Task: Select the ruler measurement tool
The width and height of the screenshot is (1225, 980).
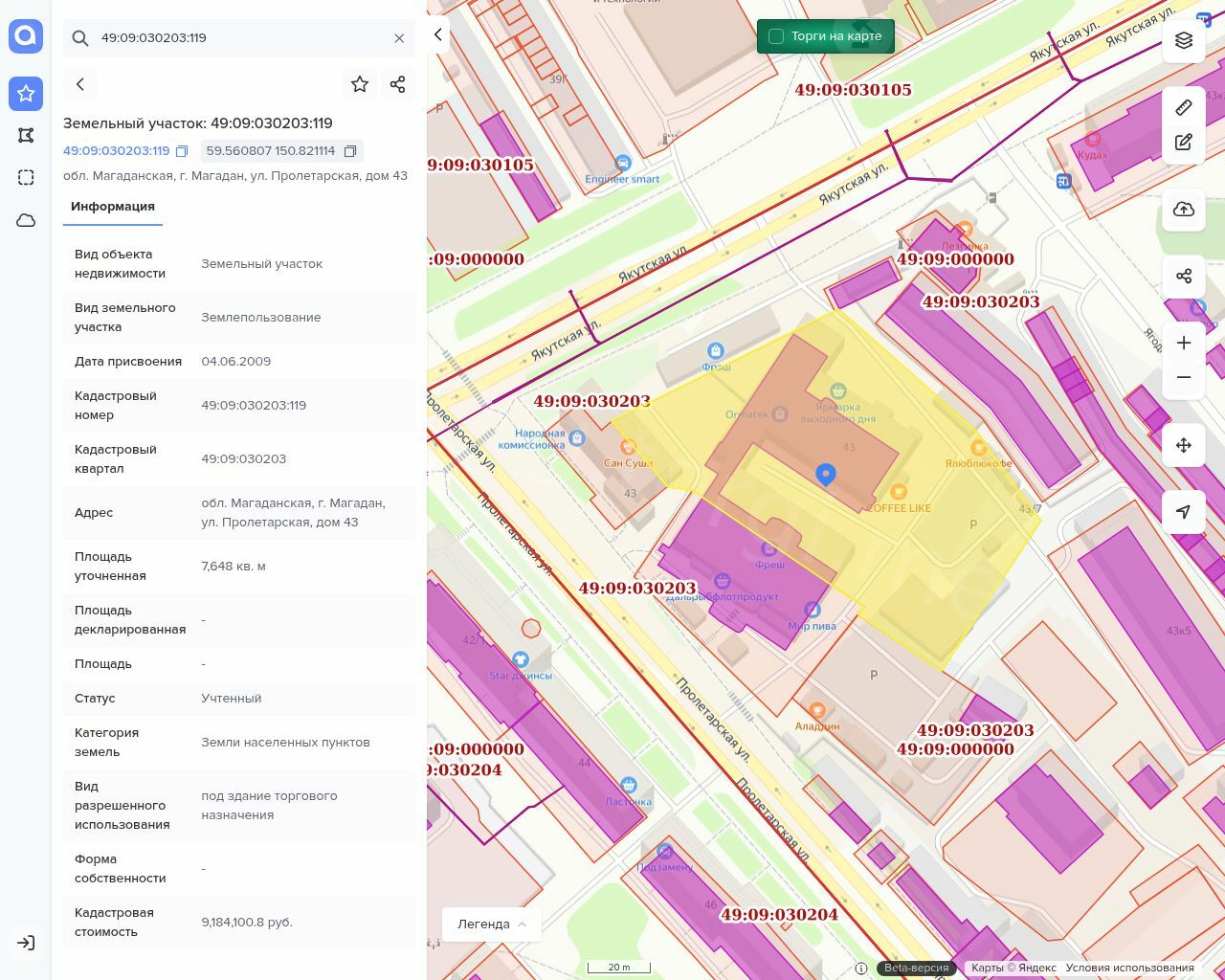Action: coord(1184,107)
